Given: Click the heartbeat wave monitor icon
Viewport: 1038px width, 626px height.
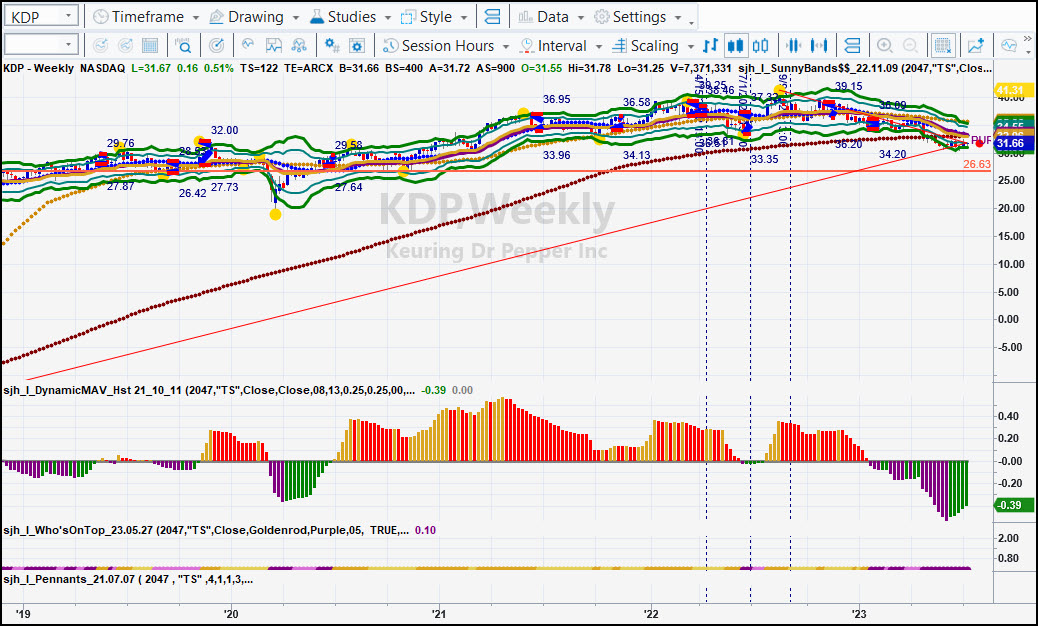Looking at the screenshot, I should click(x=1009, y=46).
